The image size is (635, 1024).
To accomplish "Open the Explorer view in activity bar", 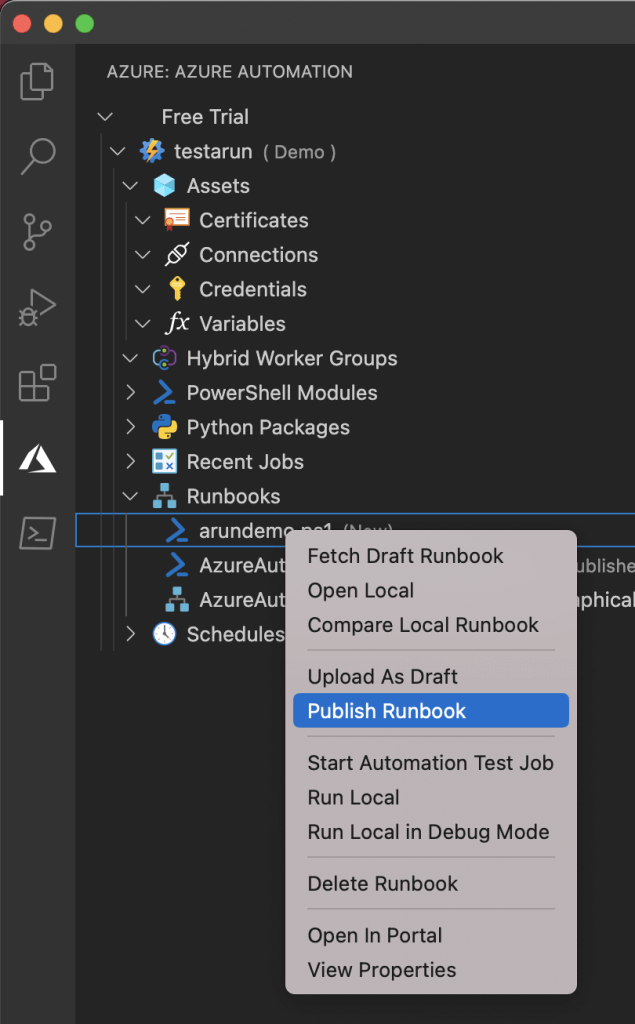I will tap(37, 81).
